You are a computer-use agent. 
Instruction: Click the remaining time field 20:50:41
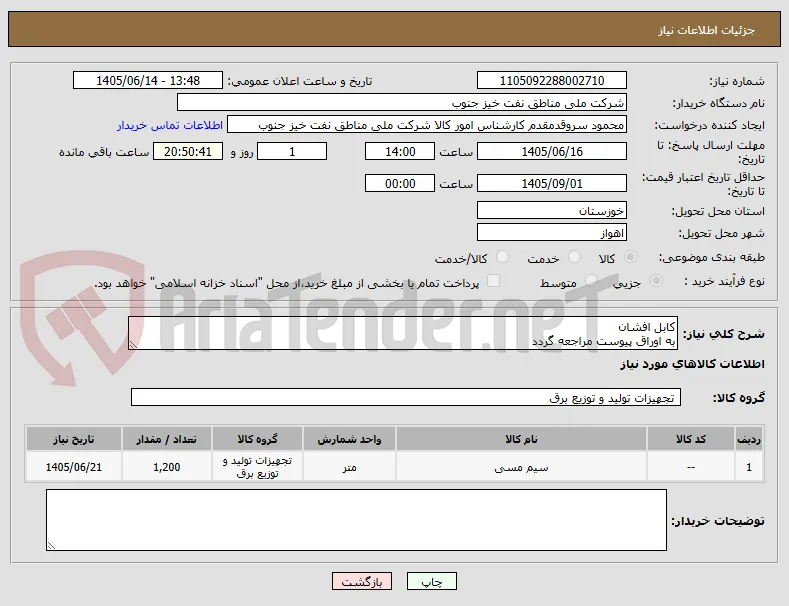[188, 152]
